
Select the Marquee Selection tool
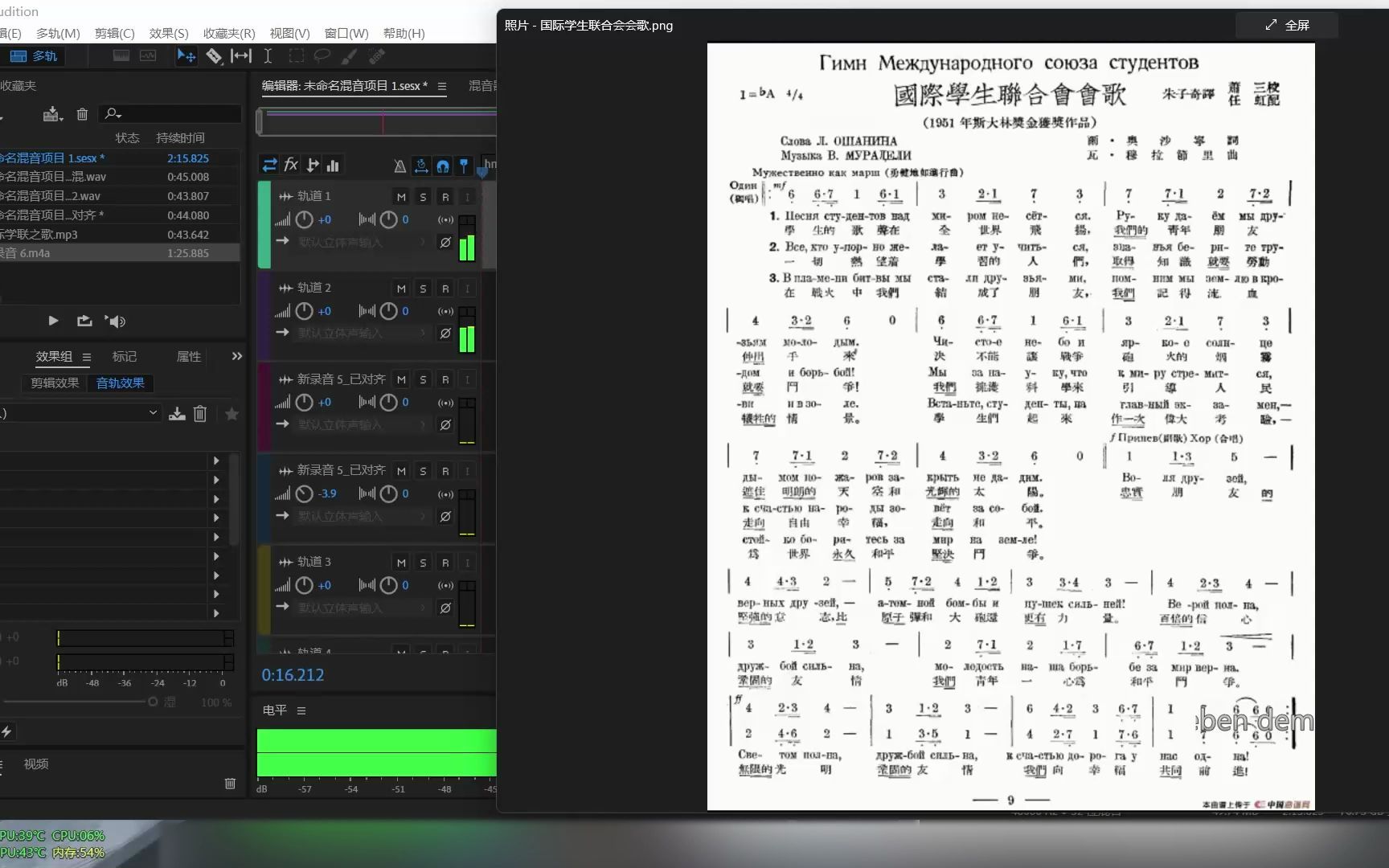[x=297, y=55]
